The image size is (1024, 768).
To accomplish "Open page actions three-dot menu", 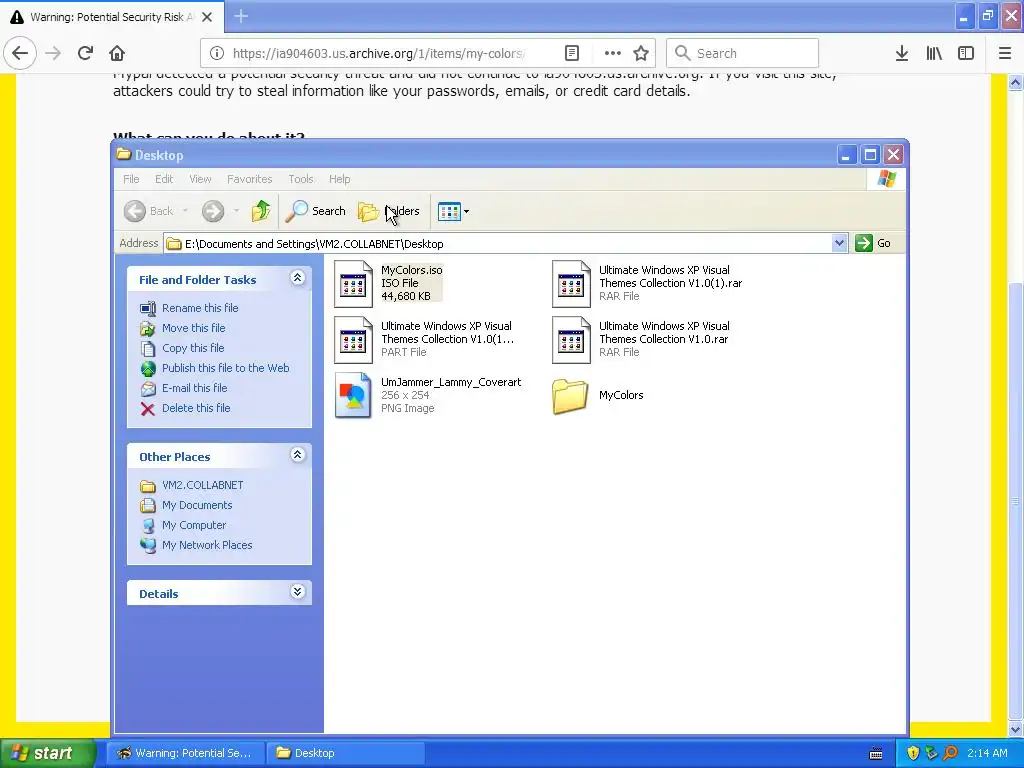I will [x=612, y=54].
